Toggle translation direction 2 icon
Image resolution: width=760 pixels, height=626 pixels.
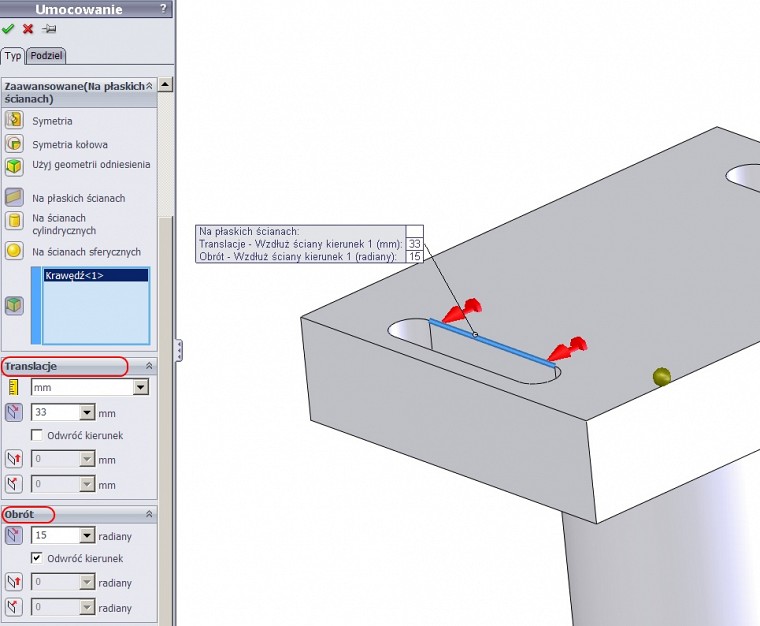click(14, 458)
